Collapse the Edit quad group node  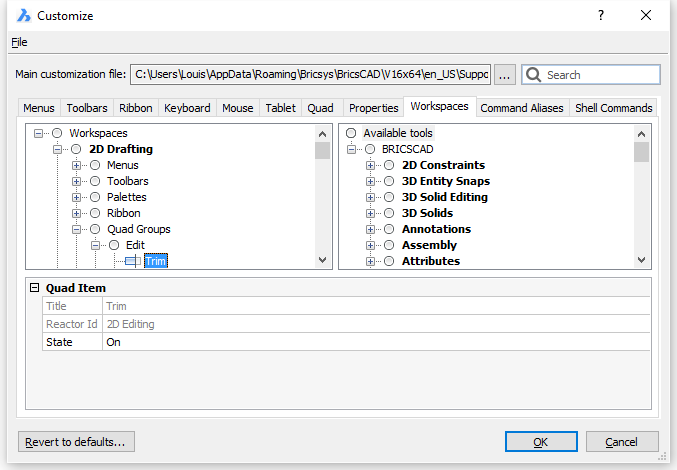(95, 245)
